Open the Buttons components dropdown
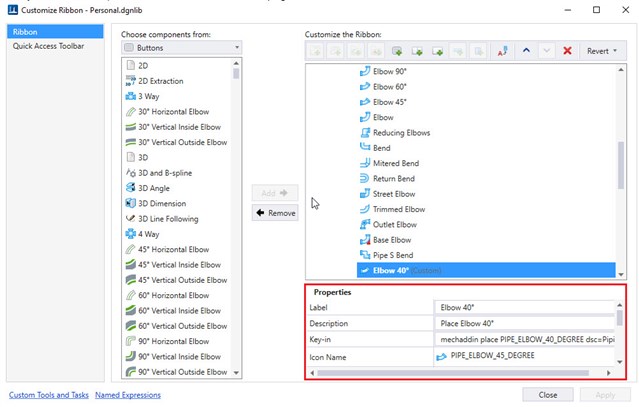 (x=181, y=48)
